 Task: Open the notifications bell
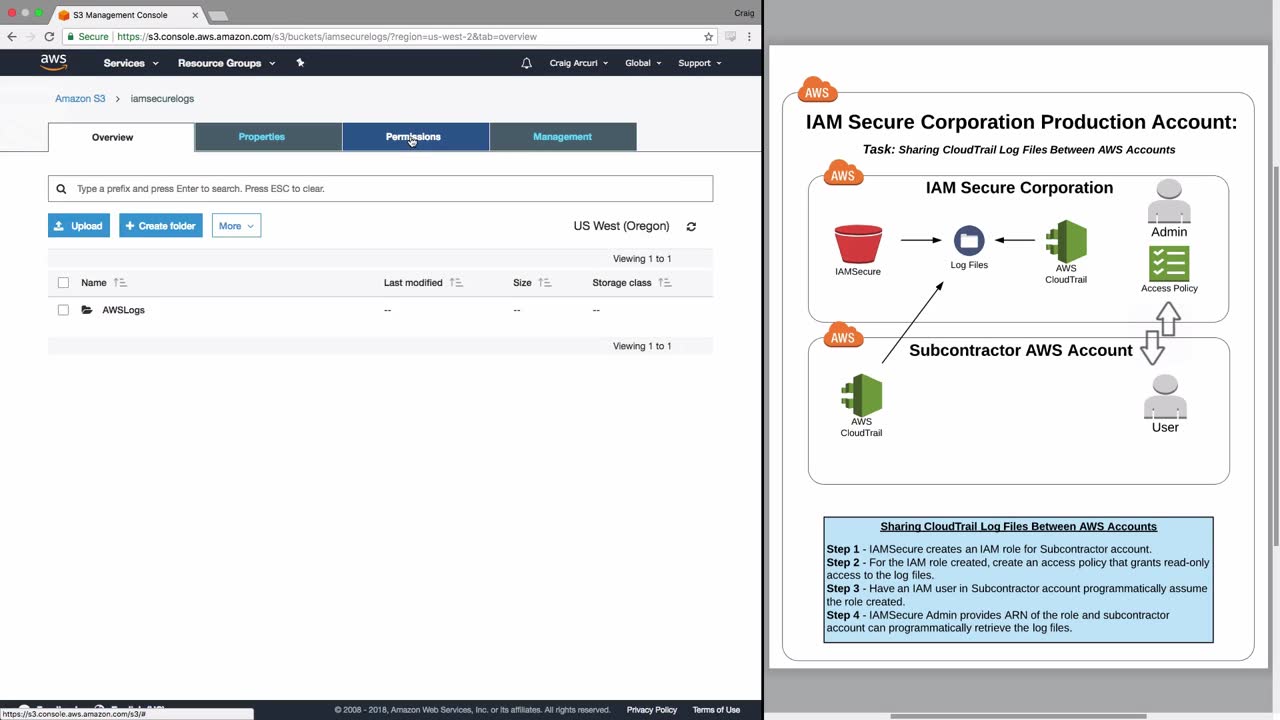526,63
